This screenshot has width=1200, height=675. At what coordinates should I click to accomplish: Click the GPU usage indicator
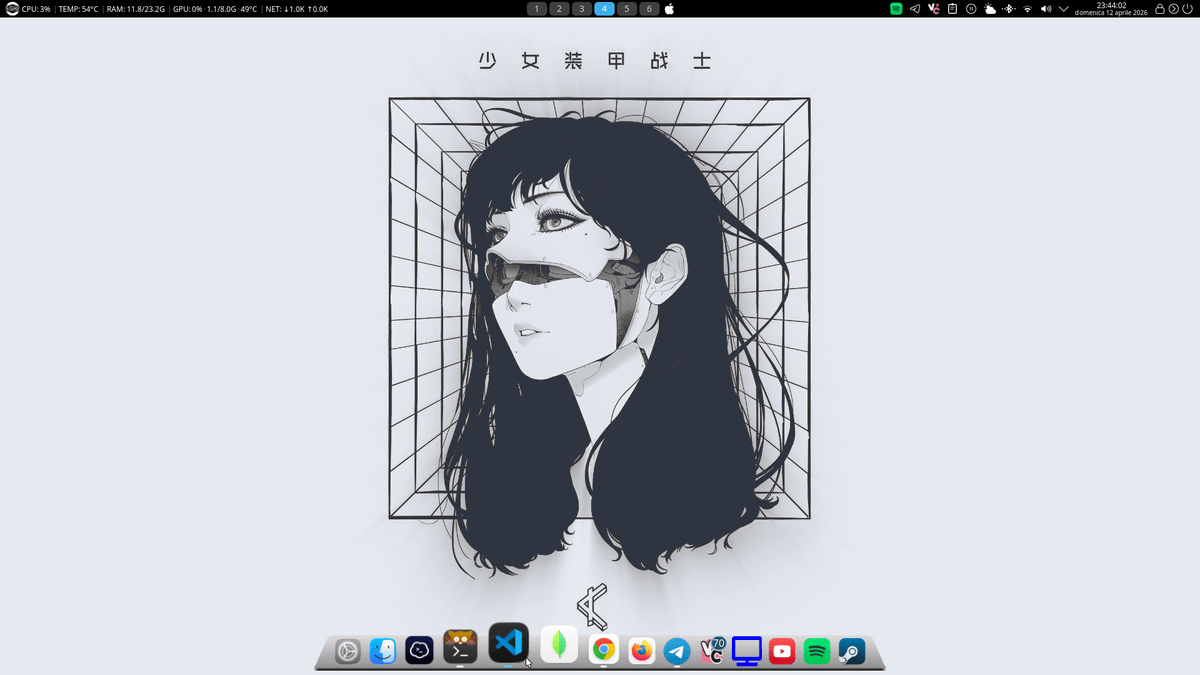click(215, 9)
